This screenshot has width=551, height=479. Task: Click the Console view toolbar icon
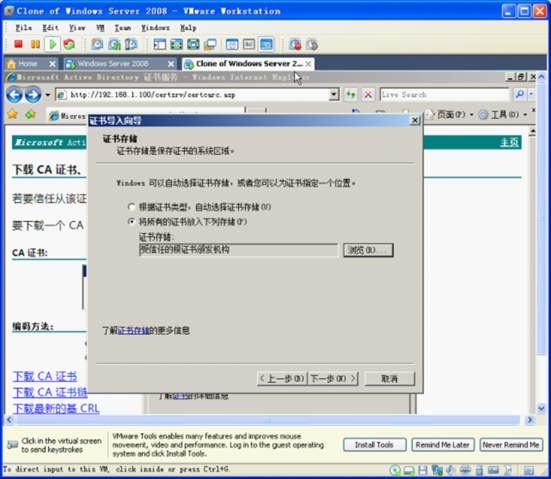point(266,44)
